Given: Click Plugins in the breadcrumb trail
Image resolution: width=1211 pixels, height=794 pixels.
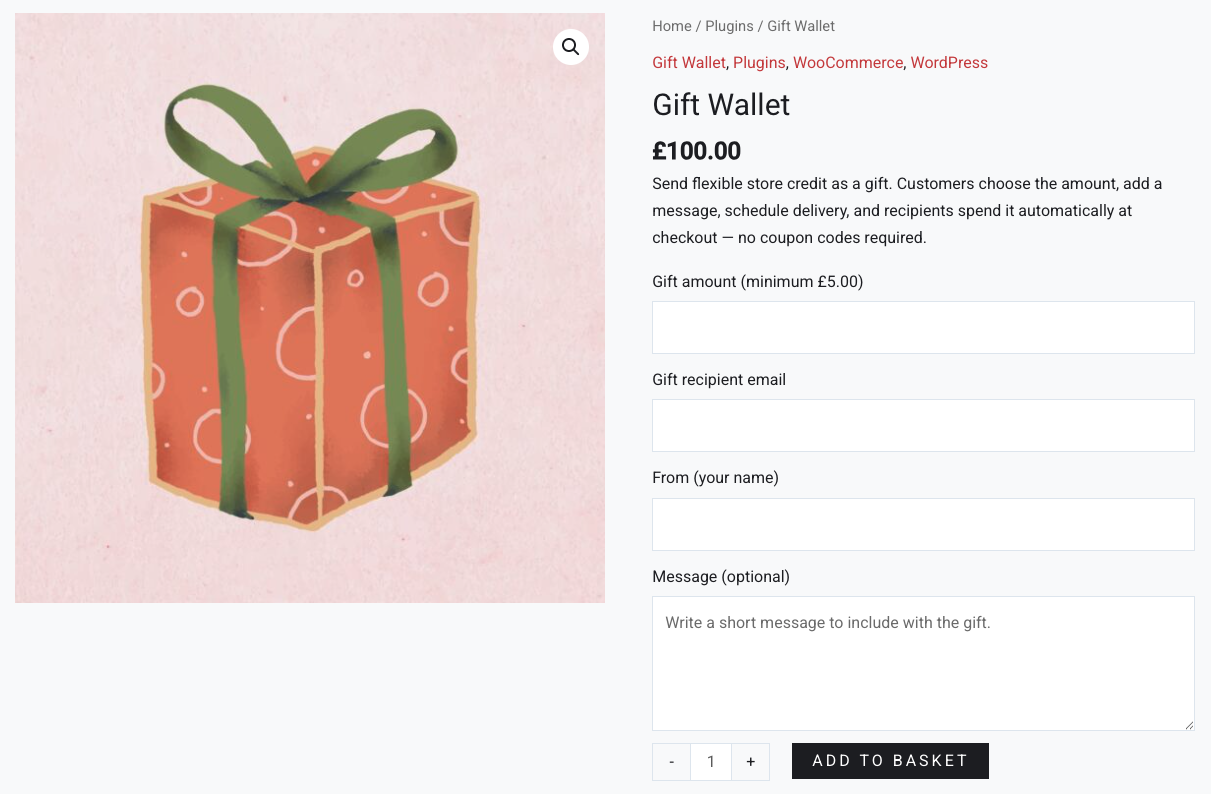Looking at the screenshot, I should (729, 26).
